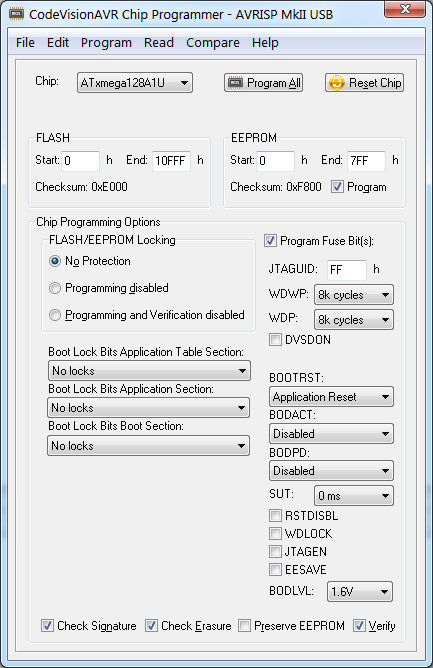Open the Help menu
433x668 pixels.
click(x=265, y=43)
